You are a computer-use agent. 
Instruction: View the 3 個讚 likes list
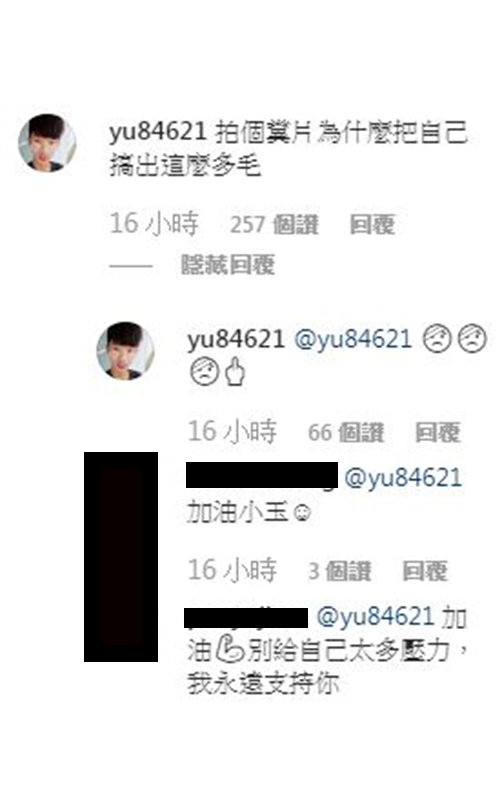tap(340, 571)
